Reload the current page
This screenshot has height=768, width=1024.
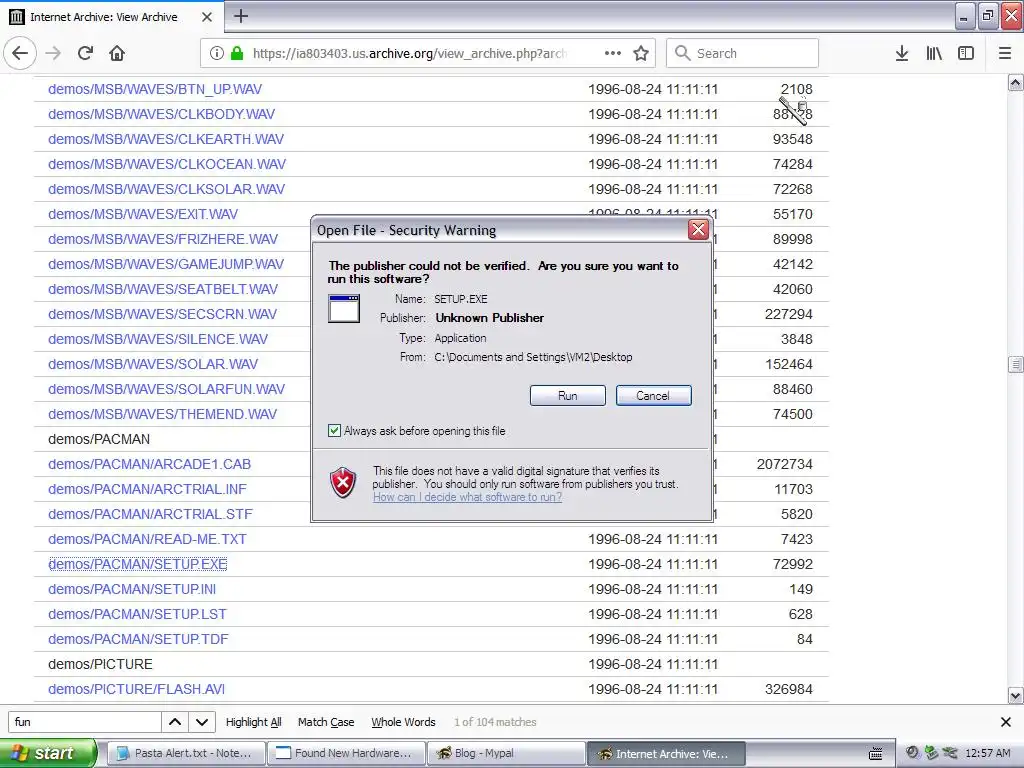pos(86,54)
